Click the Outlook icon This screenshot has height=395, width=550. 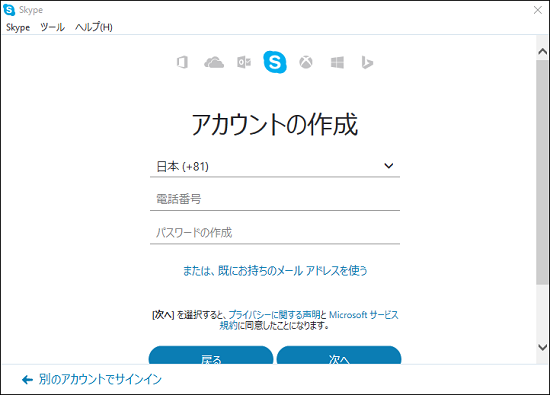[244, 62]
